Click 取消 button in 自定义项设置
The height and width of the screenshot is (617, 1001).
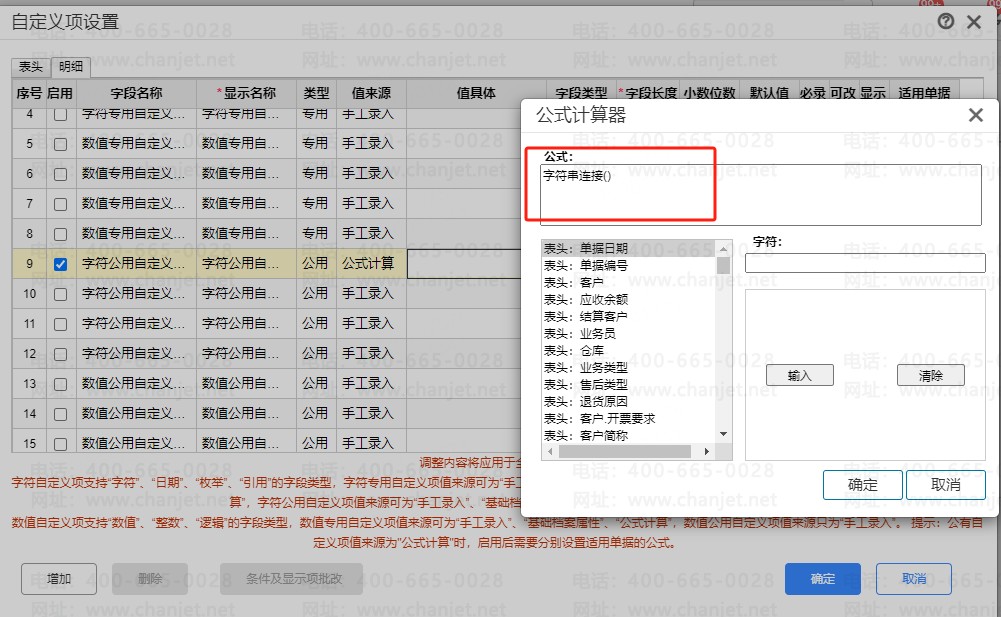[914, 579]
